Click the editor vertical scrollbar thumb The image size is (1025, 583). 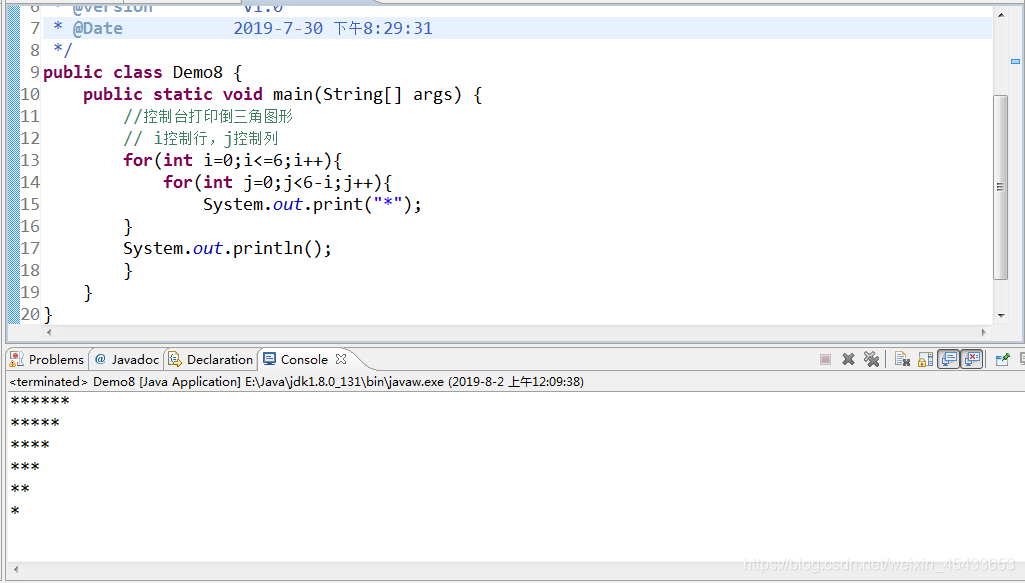click(1001, 187)
